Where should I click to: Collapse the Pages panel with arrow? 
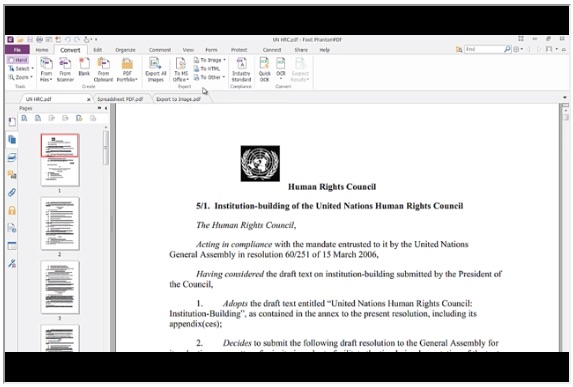tap(106, 108)
